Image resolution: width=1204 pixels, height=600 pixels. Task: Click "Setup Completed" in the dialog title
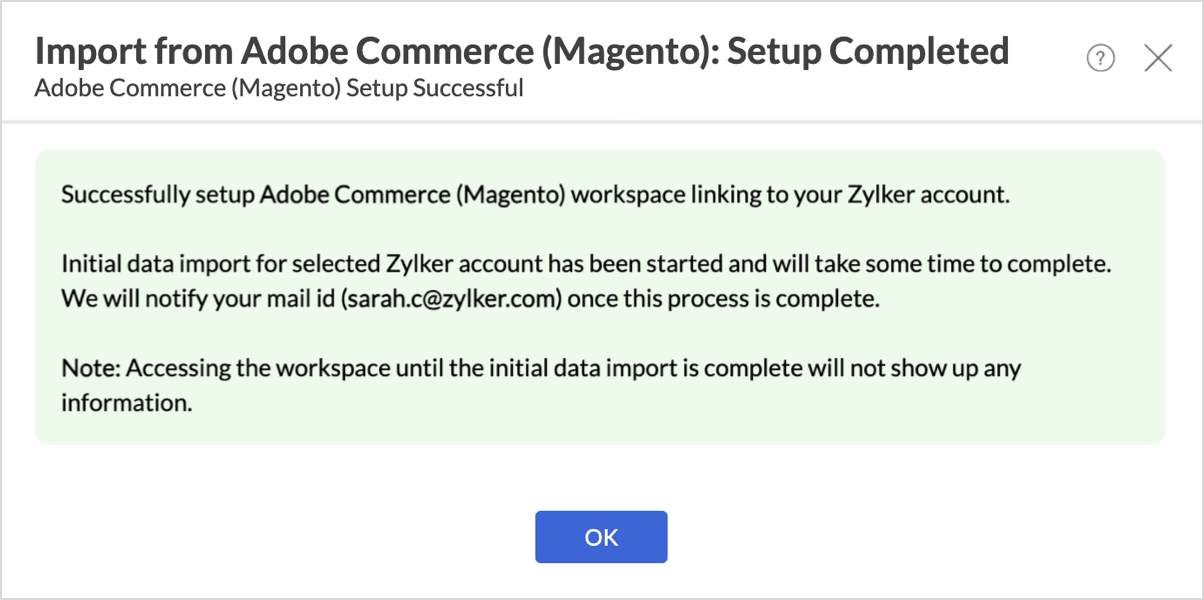click(868, 51)
